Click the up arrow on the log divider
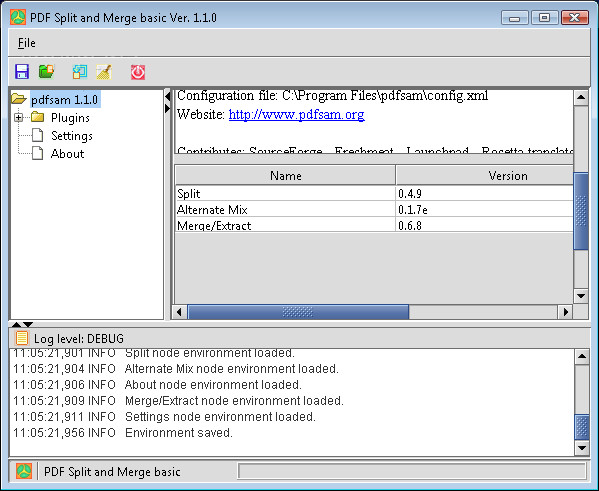The height and width of the screenshot is (491, 599). pos(16,324)
